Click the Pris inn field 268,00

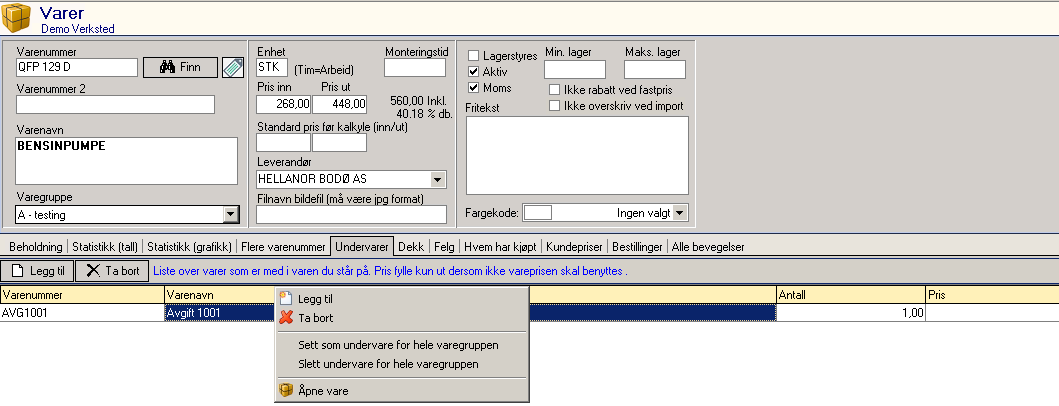(x=284, y=104)
